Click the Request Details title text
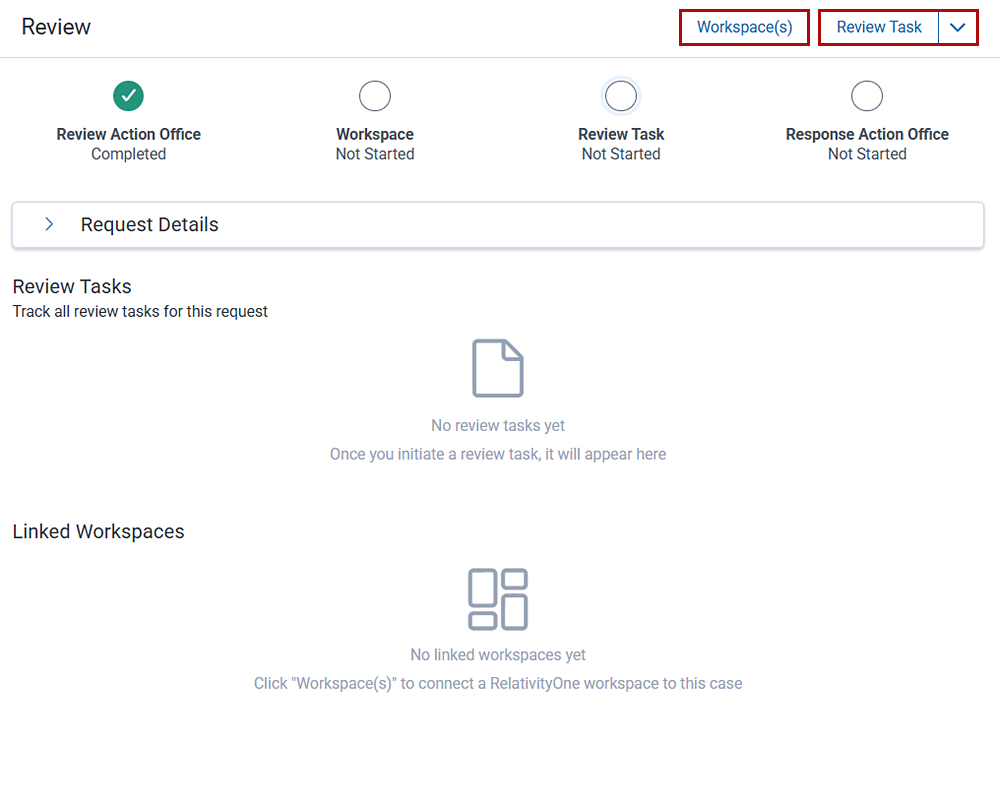This screenshot has height=801, width=1000. (149, 224)
